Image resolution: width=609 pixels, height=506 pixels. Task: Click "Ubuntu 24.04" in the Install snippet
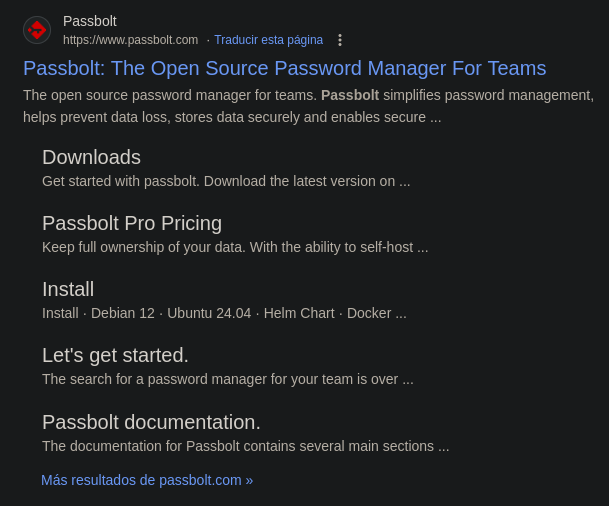[209, 313]
